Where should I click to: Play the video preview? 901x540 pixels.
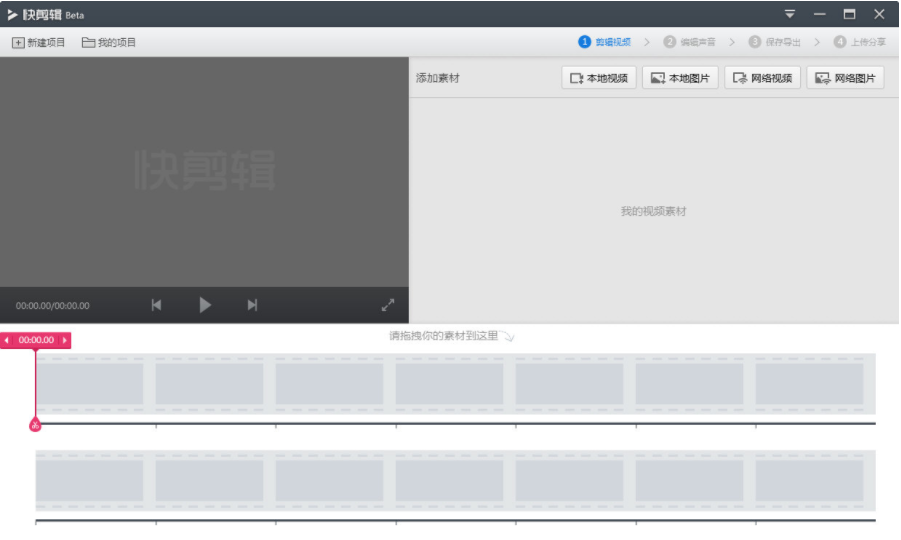click(x=205, y=305)
